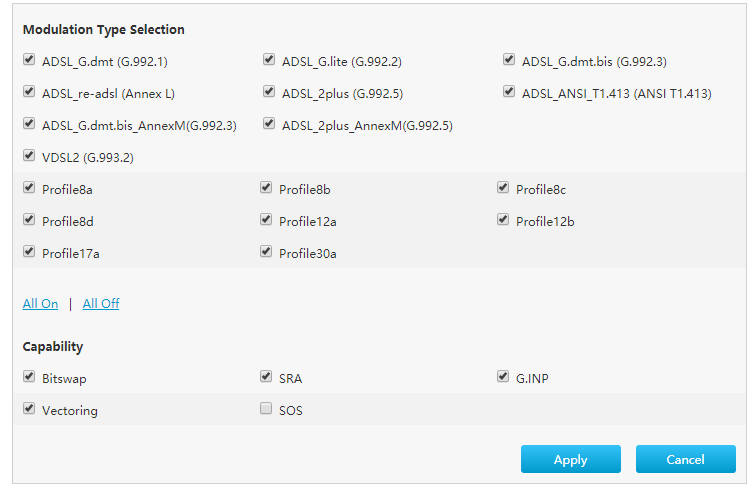Uncheck ADSL_G.dmt.bis_AnnexM(G.992.3)

(x=29, y=124)
